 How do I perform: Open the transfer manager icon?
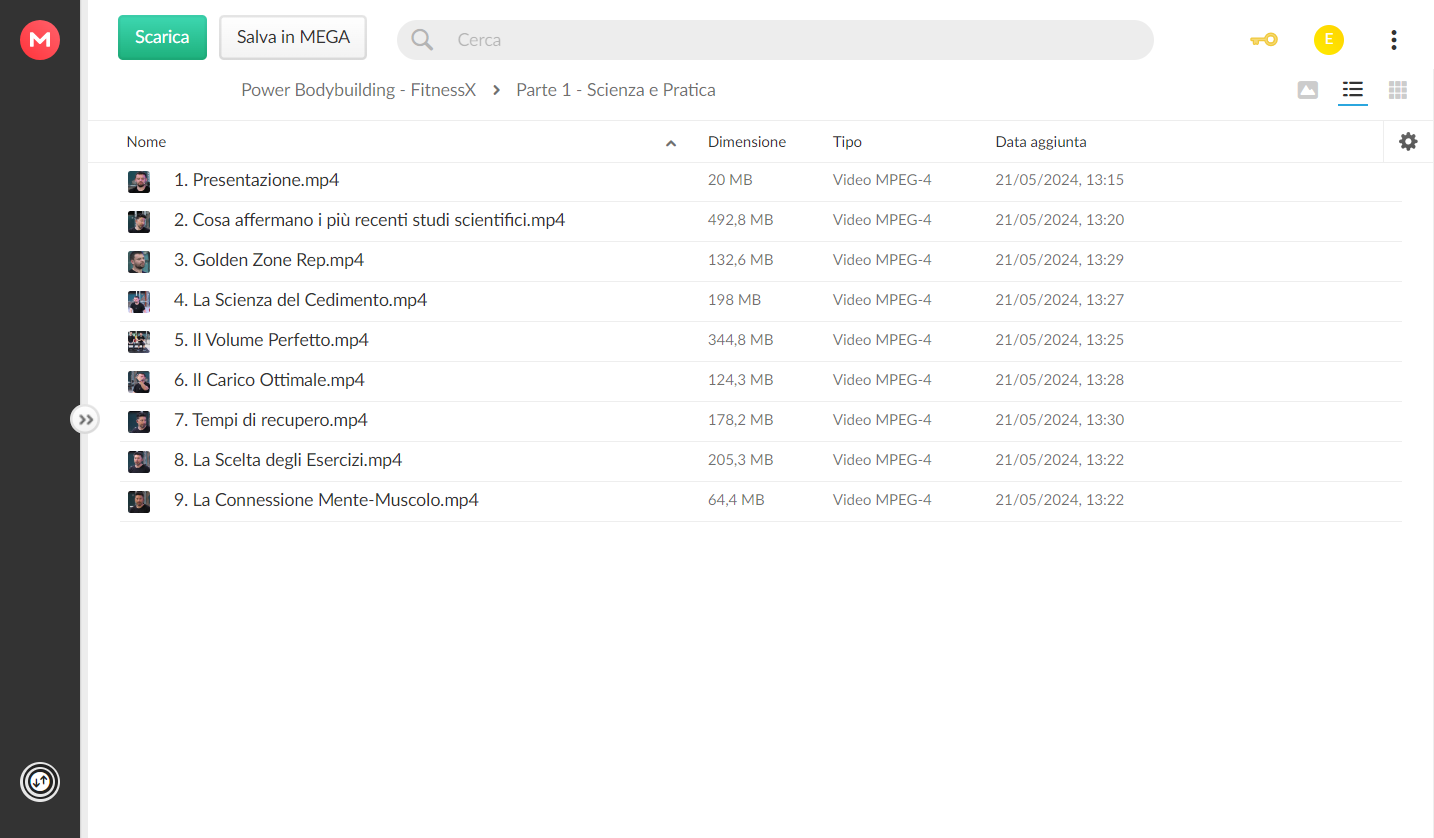click(40, 782)
